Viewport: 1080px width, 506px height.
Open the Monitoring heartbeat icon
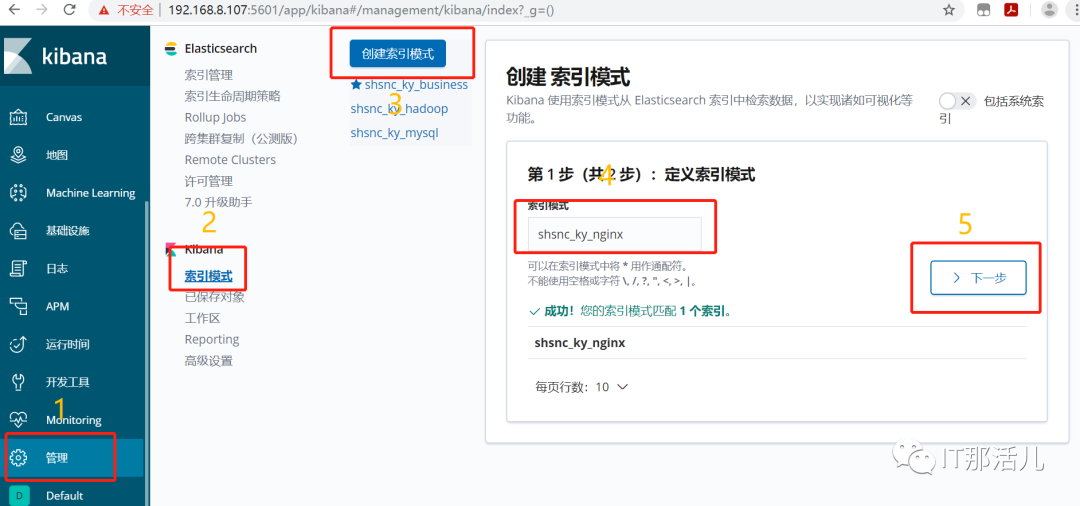coord(18,420)
